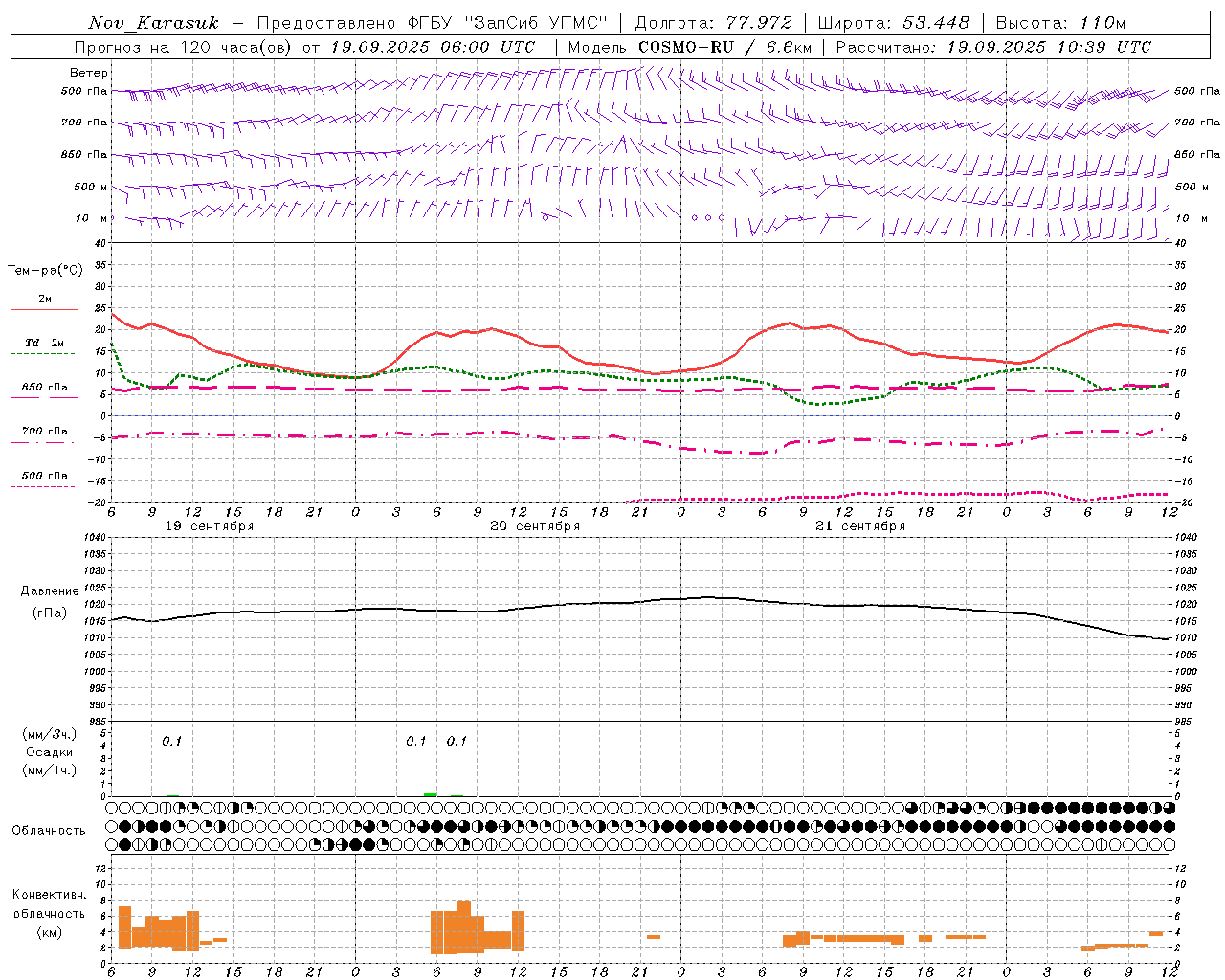This screenshot has width=1225, height=980.
Task: Click the 'Td 2м' dew point legend entry
Action: pyautogui.click(x=44, y=343)
